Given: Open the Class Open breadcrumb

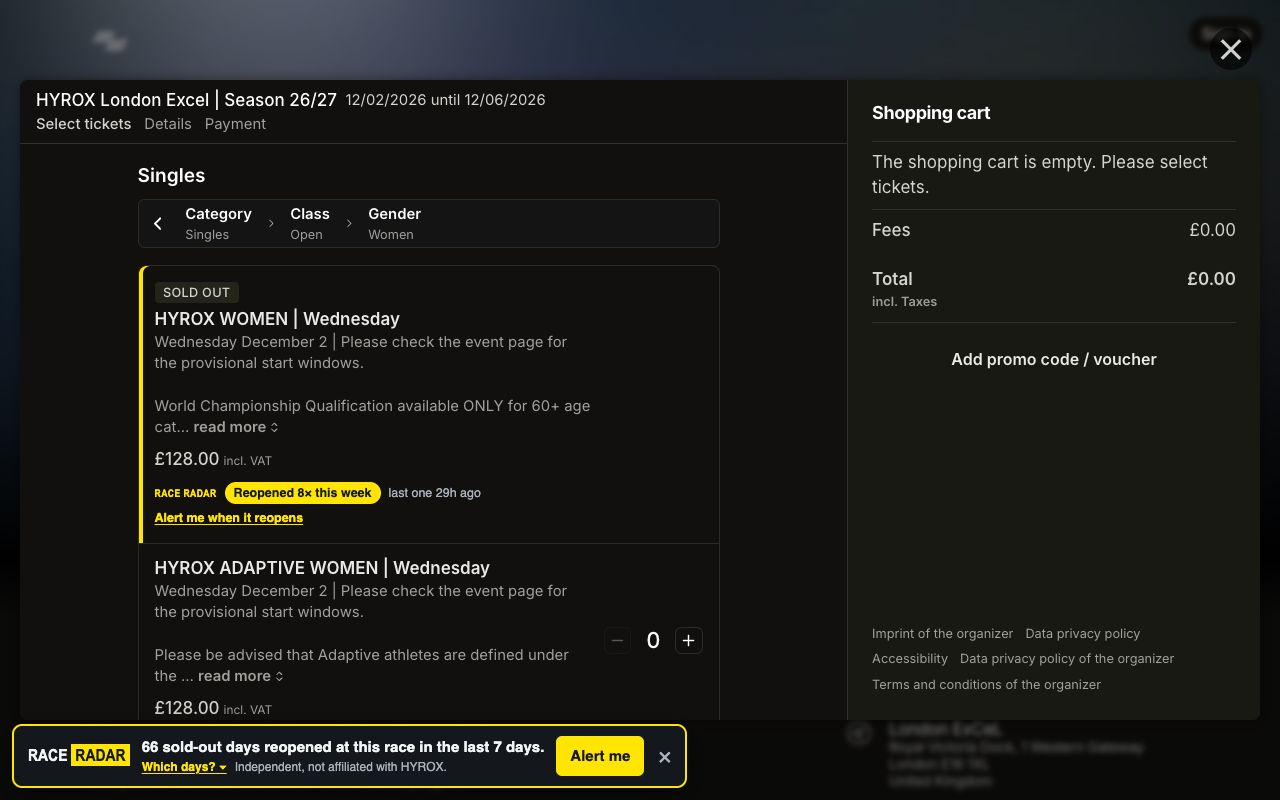Looking at the screenshot, I should (x=310, y=224).
